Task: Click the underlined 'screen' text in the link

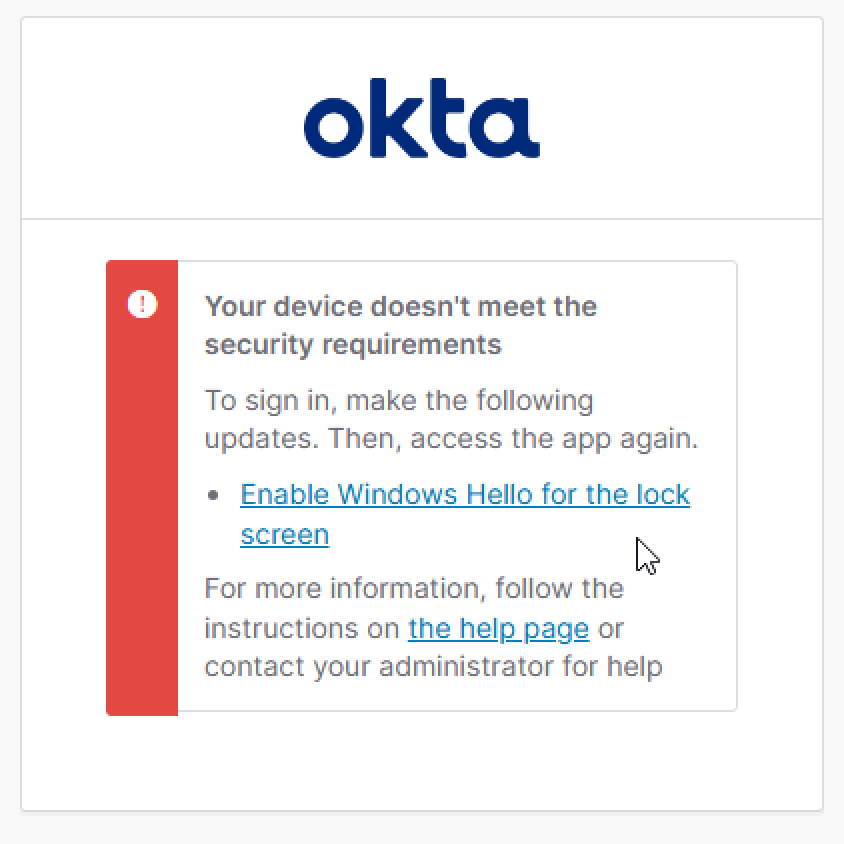Action: [x=284, y=534]
